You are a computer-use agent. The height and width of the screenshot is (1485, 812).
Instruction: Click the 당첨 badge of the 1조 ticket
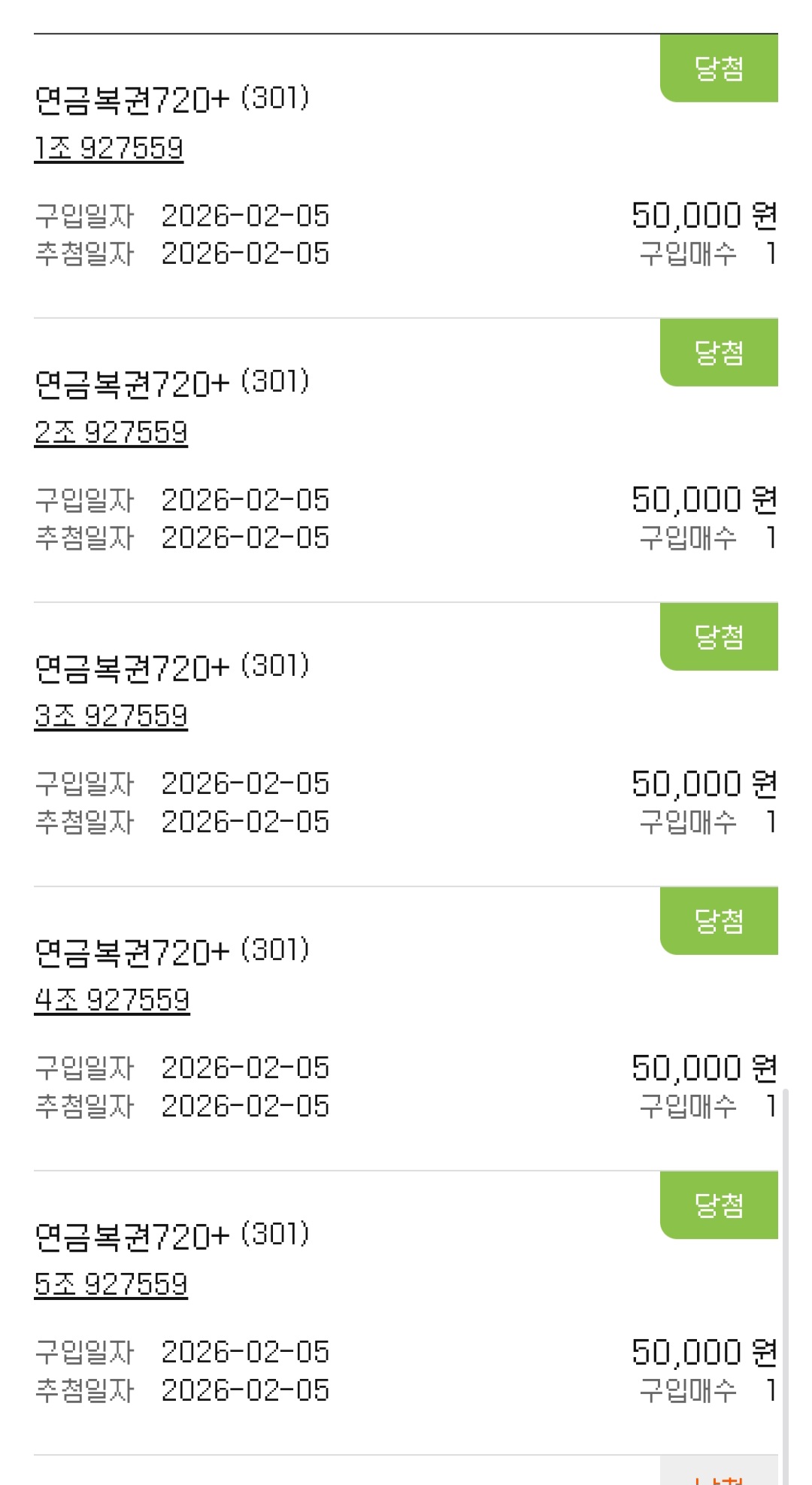point(719,68)
